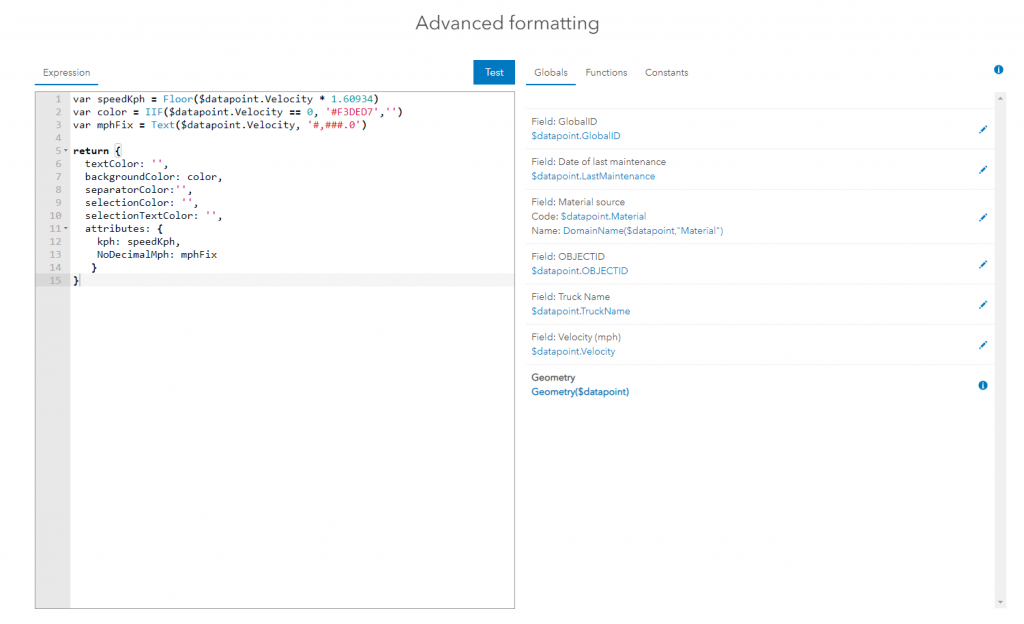Click the globals list scrollbar down arrow
Viewport: 1024px width, 624px height.
click(x=999, y=602)
